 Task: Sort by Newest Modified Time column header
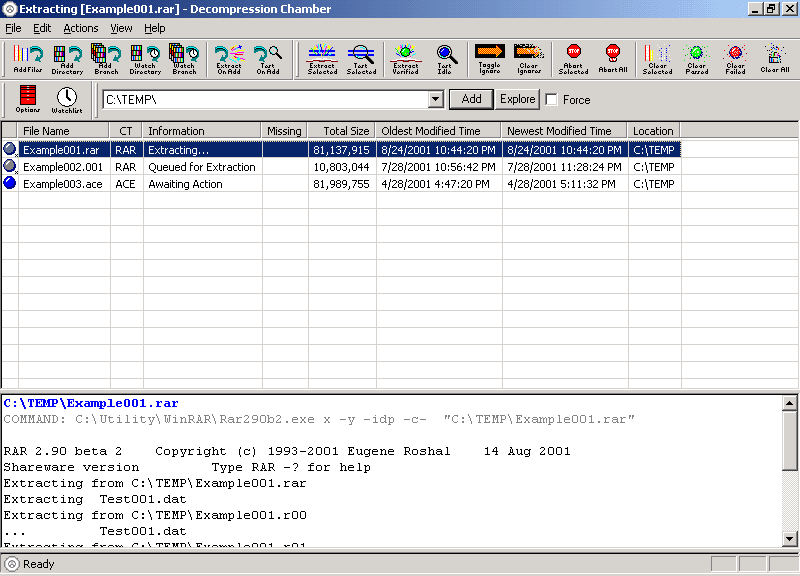click(565, 131)
